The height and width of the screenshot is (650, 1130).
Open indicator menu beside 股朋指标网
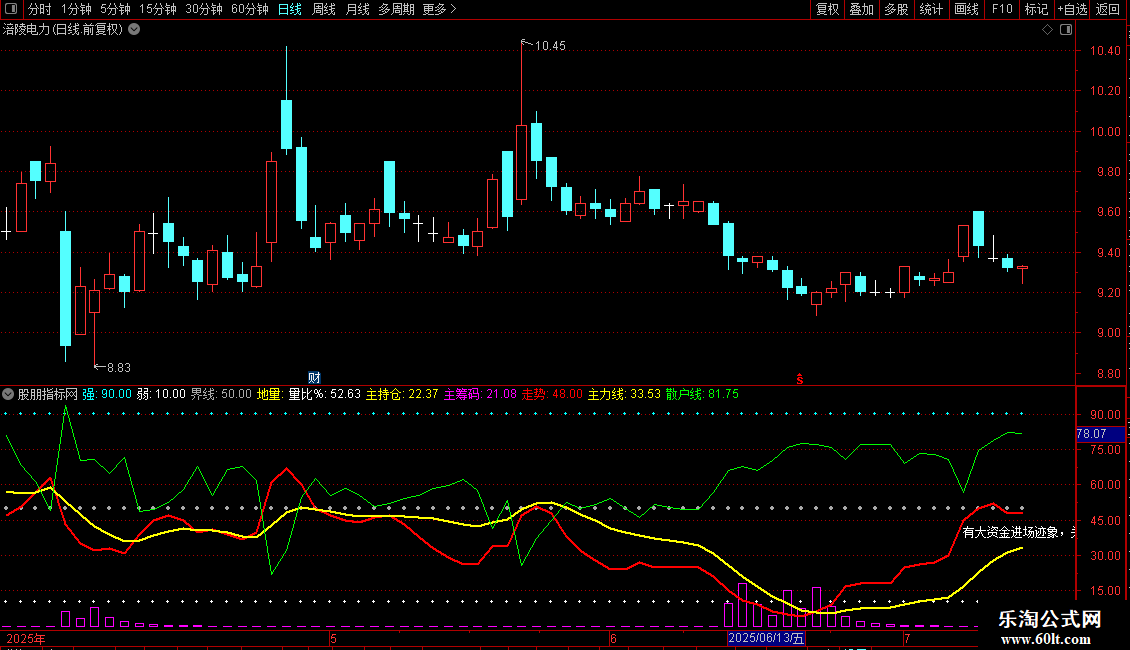[x=8, y=394]
